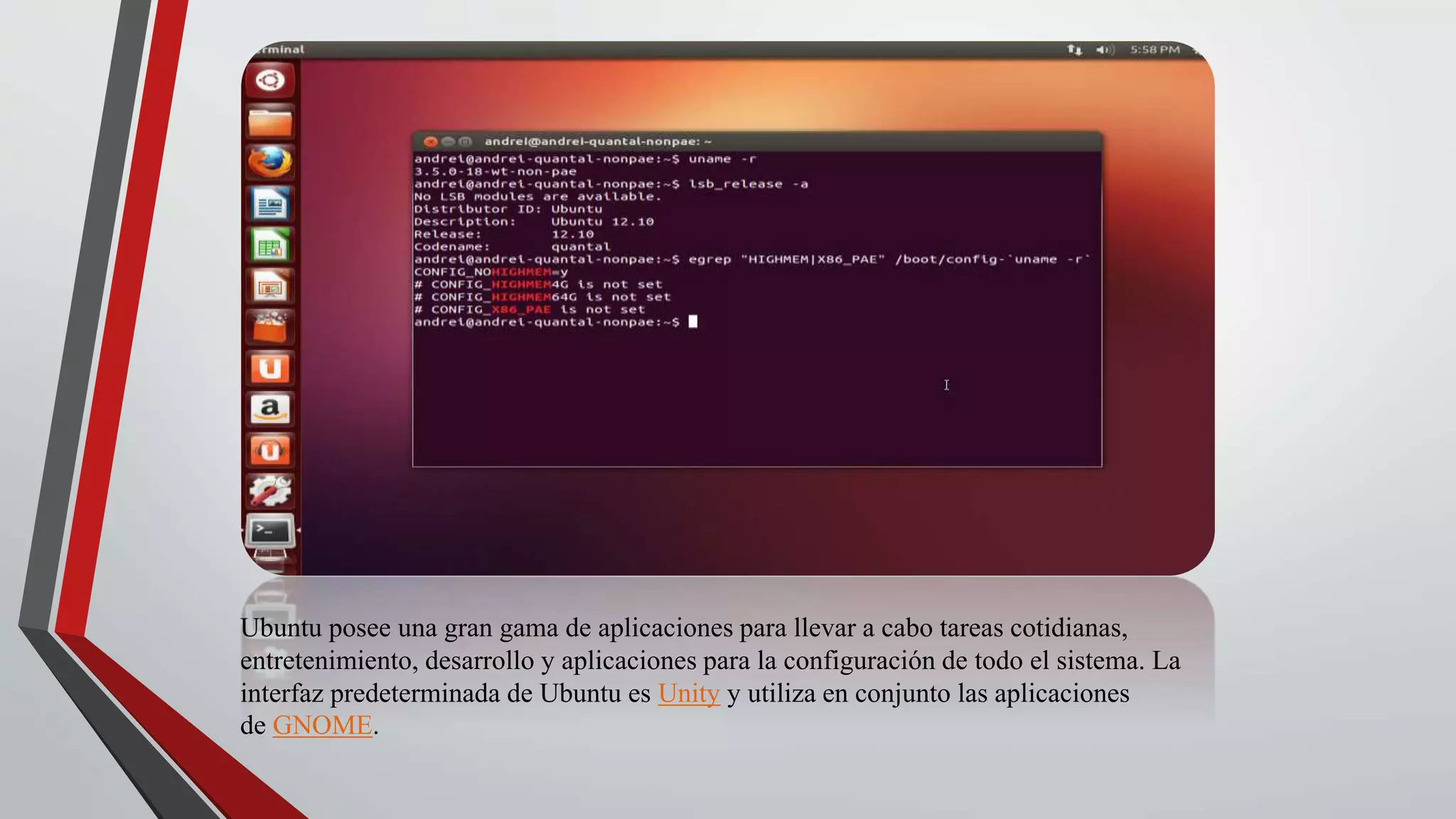The width and height of the screenshot is (1456, 819).
Task: Open LibreOffice Calc spreadsheet icon
Action: 270,245
